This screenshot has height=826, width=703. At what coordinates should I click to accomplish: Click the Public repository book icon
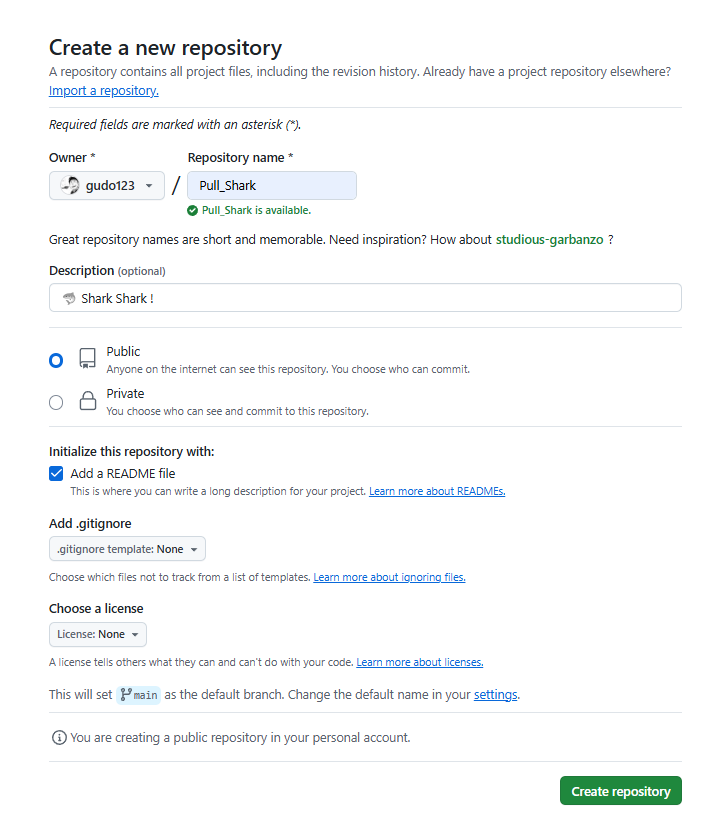coord(88,359)
